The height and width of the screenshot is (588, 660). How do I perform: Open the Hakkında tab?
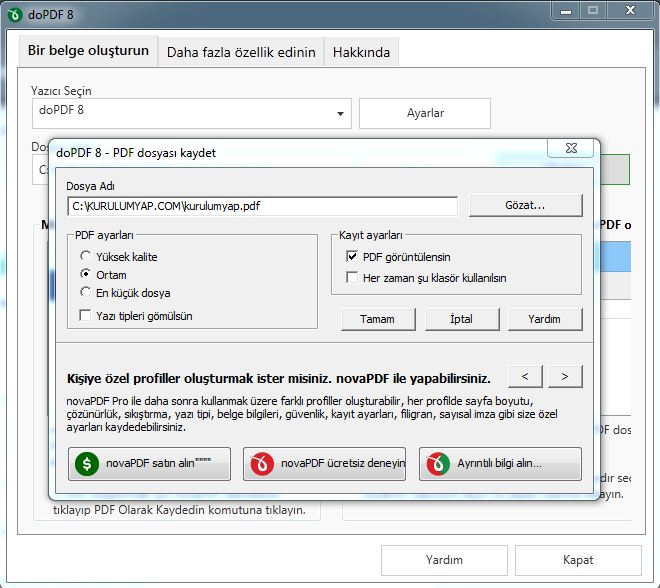pyautogui.click(x=362, y=52)
